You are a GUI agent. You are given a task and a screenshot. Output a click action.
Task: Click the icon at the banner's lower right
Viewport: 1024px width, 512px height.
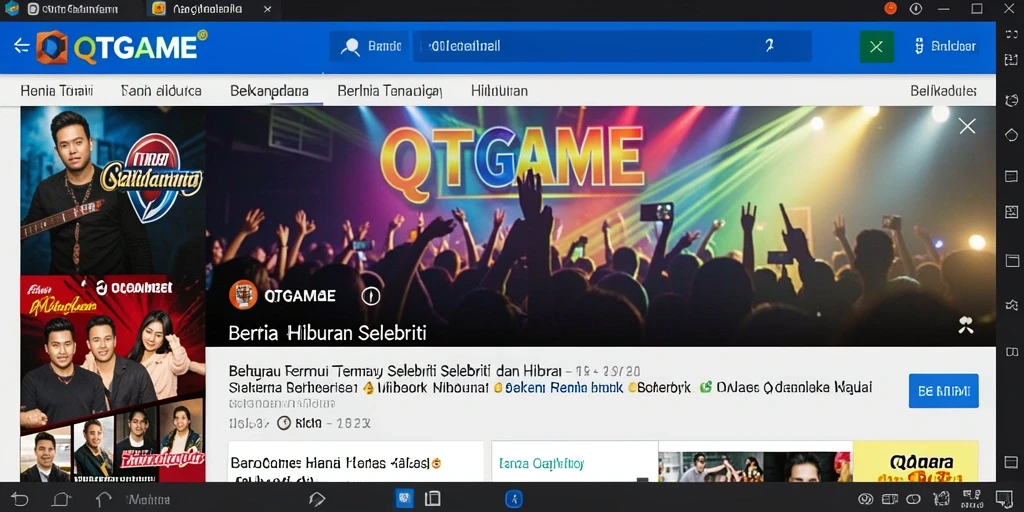point(966,325)
